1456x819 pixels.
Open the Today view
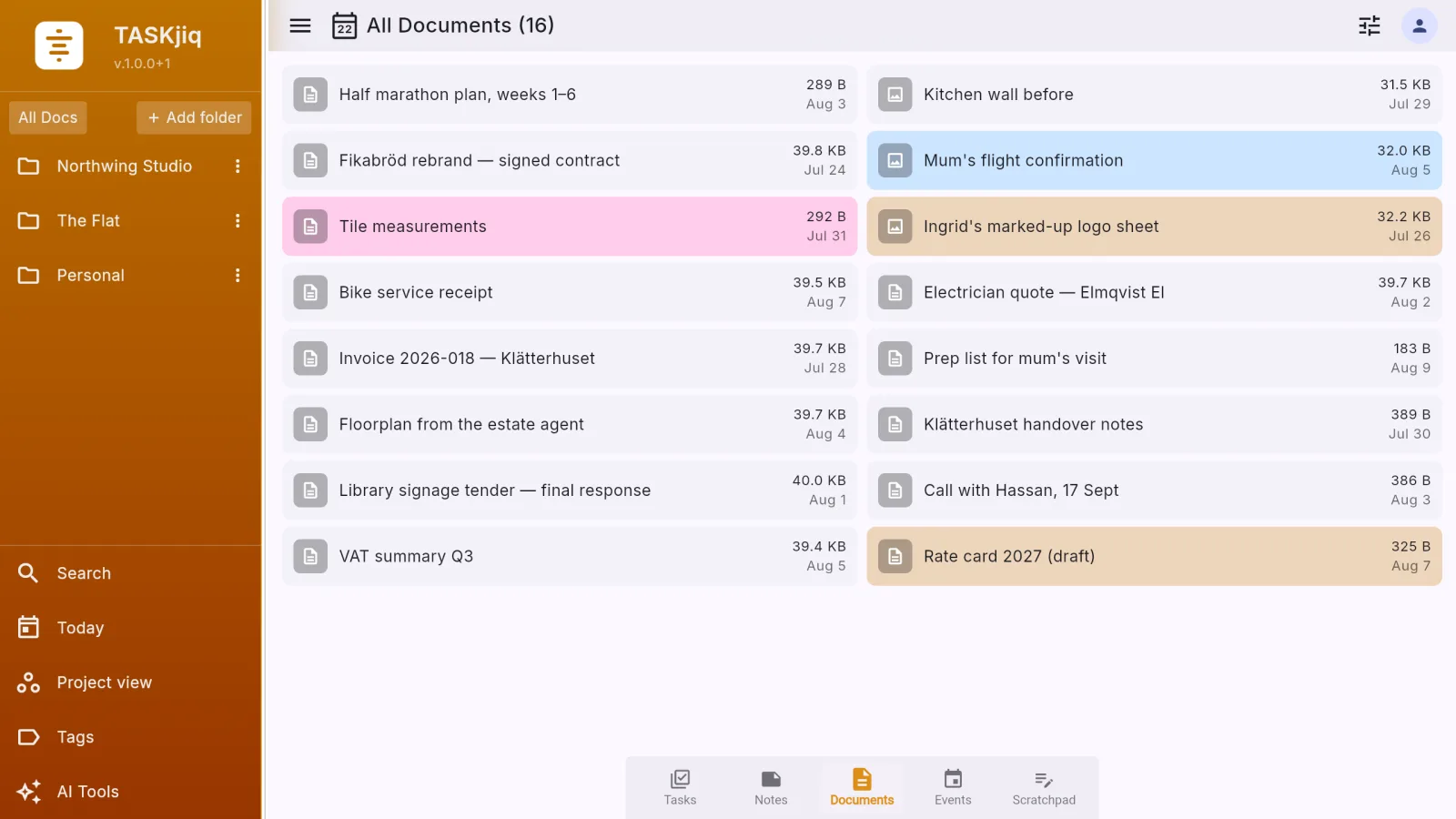tap(131, 628)
